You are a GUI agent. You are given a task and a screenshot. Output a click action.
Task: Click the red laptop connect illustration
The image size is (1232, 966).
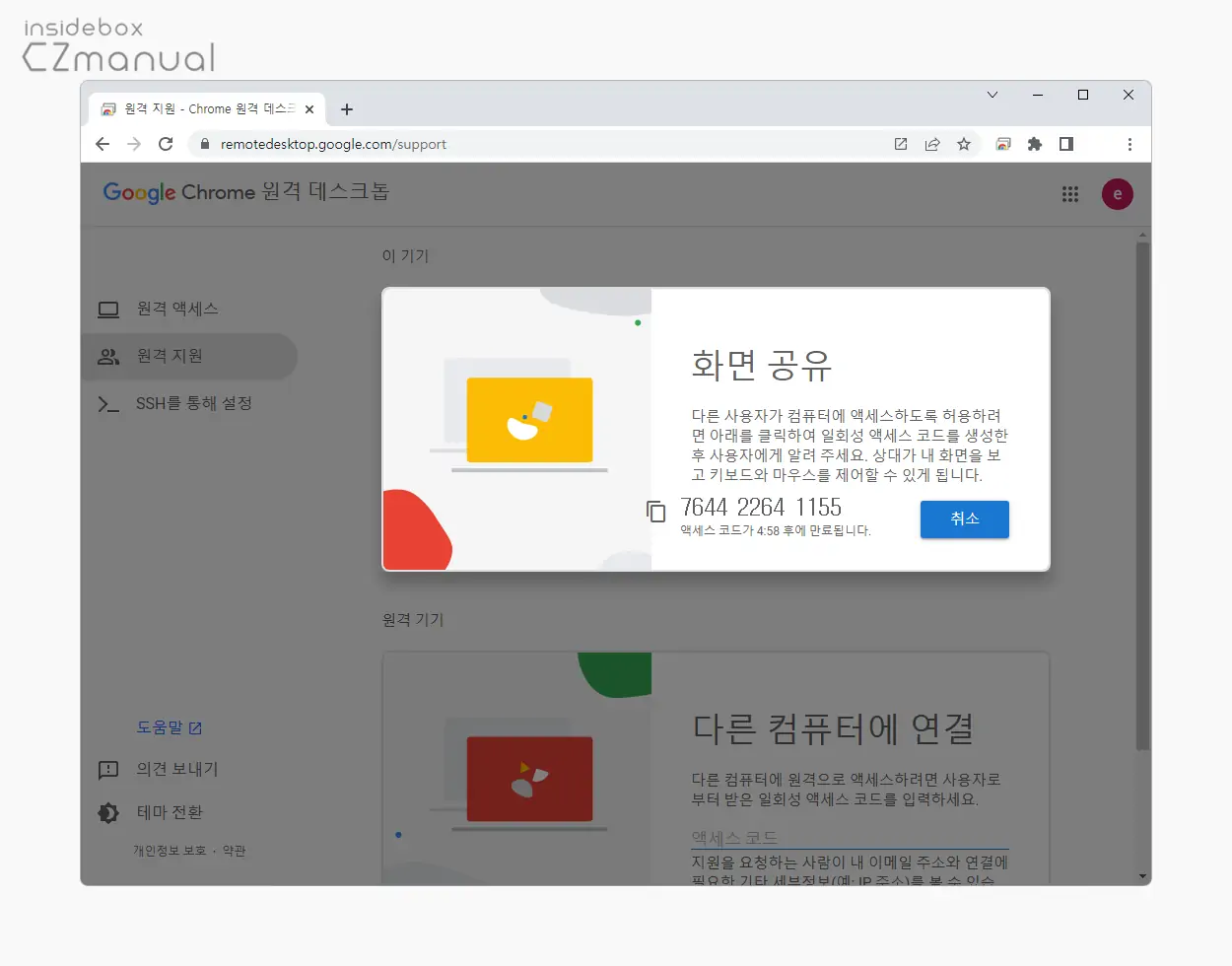(529, 779)
